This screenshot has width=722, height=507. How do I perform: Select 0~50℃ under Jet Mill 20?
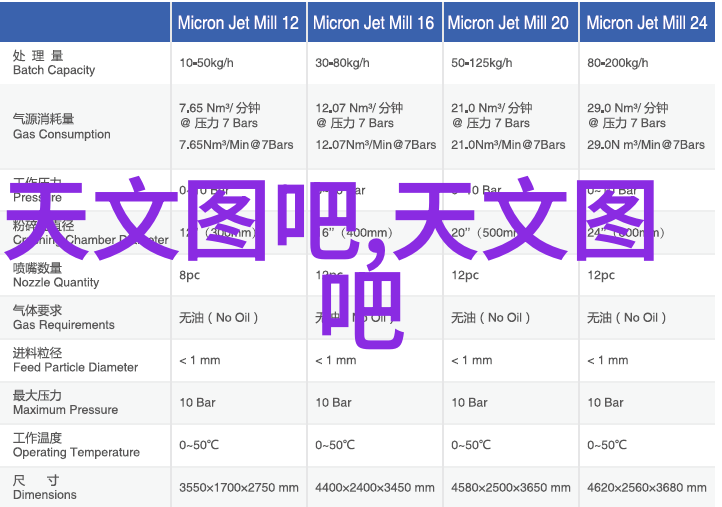click(471, 445)
